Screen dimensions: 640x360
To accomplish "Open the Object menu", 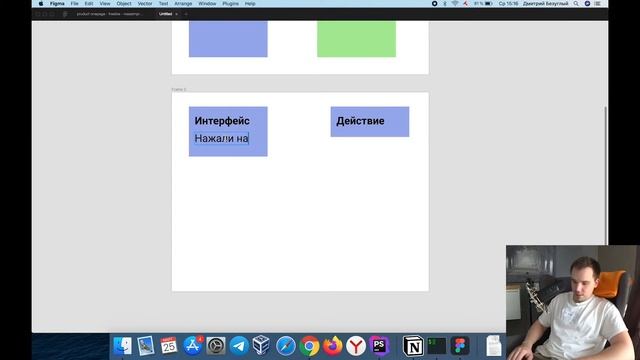I will coord(124,4).
